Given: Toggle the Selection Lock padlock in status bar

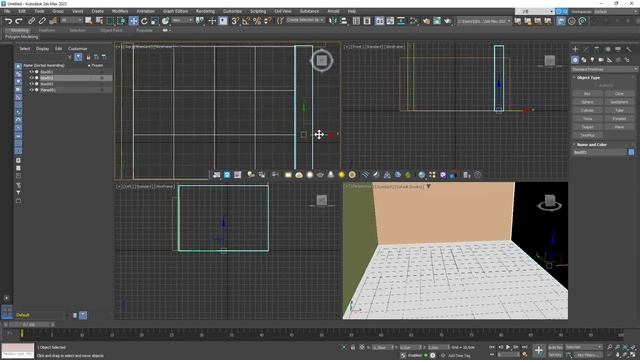Looking at the screenshot, I should pos(353,347).
